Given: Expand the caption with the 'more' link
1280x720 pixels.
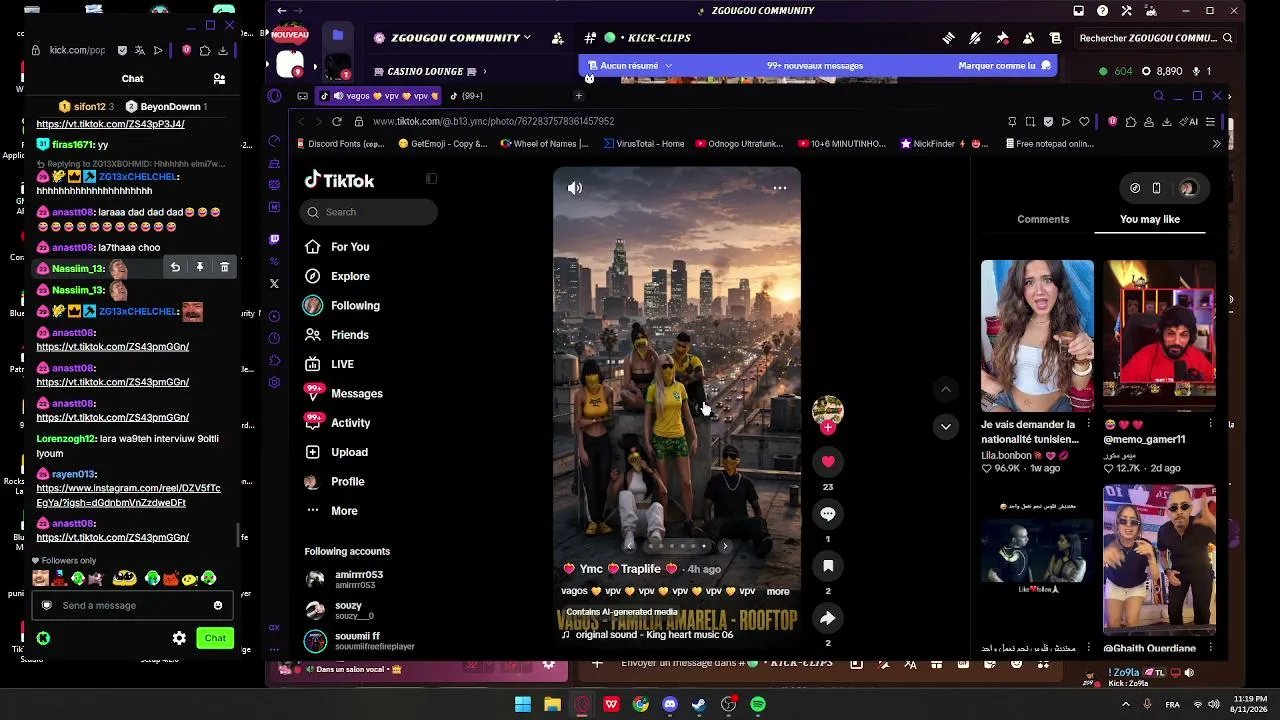Looking at the screenshot, I should point(778,591).
